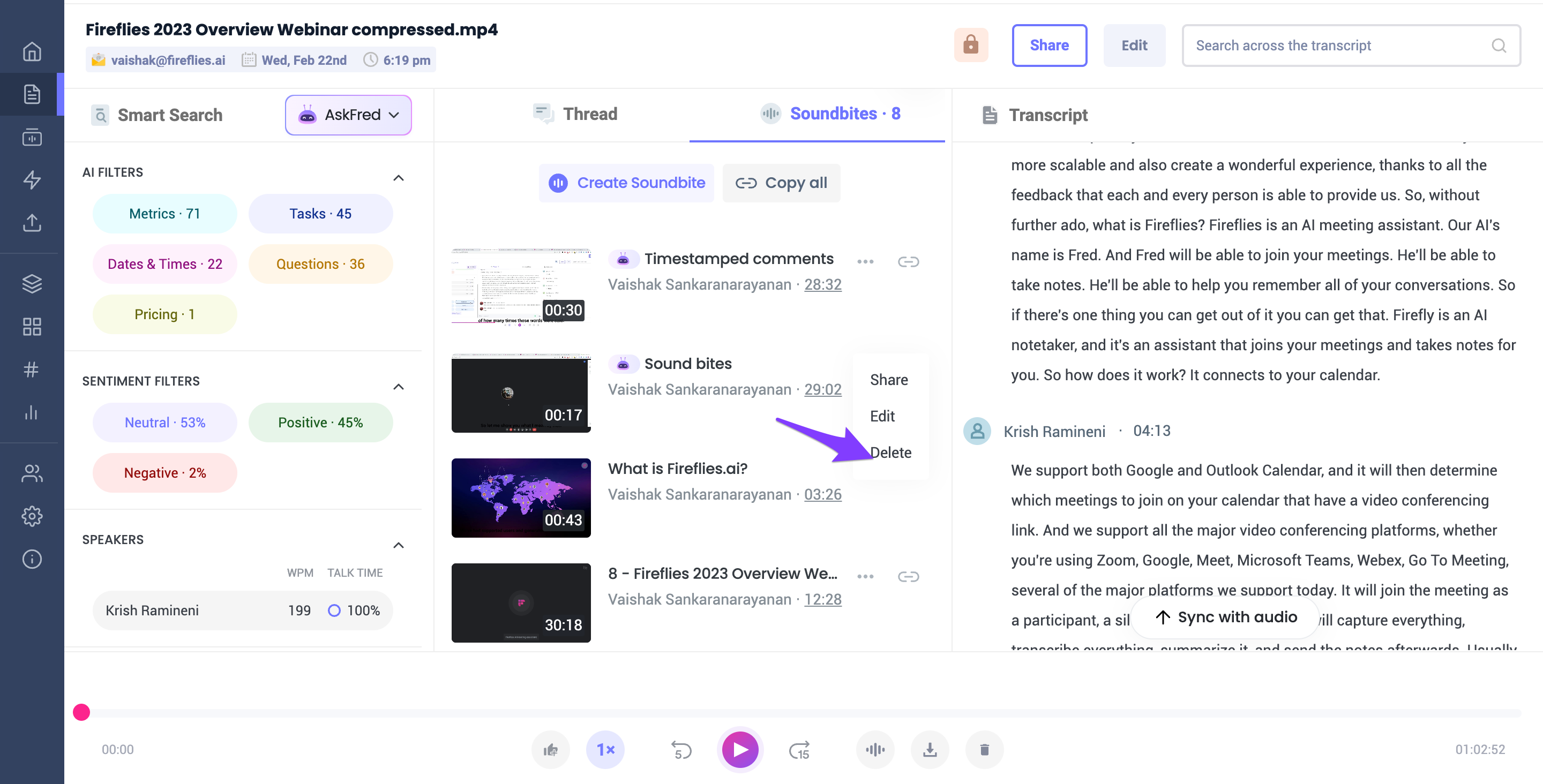This screenshot has height=784, width=1543.
Task: Change the 1x playback speed
Action: point(605,749)
